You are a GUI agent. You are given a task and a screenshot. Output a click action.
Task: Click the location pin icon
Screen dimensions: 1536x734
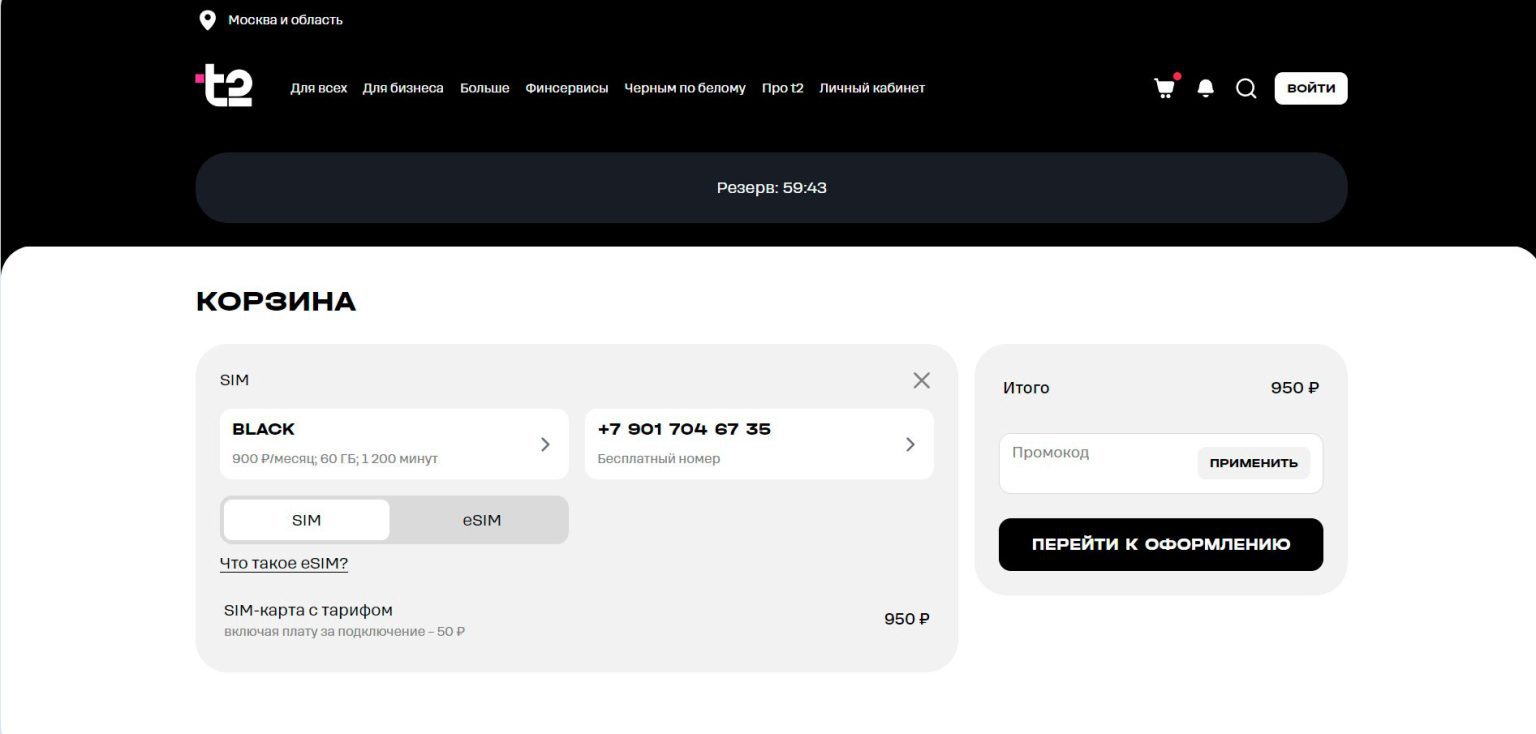[208, 20]
